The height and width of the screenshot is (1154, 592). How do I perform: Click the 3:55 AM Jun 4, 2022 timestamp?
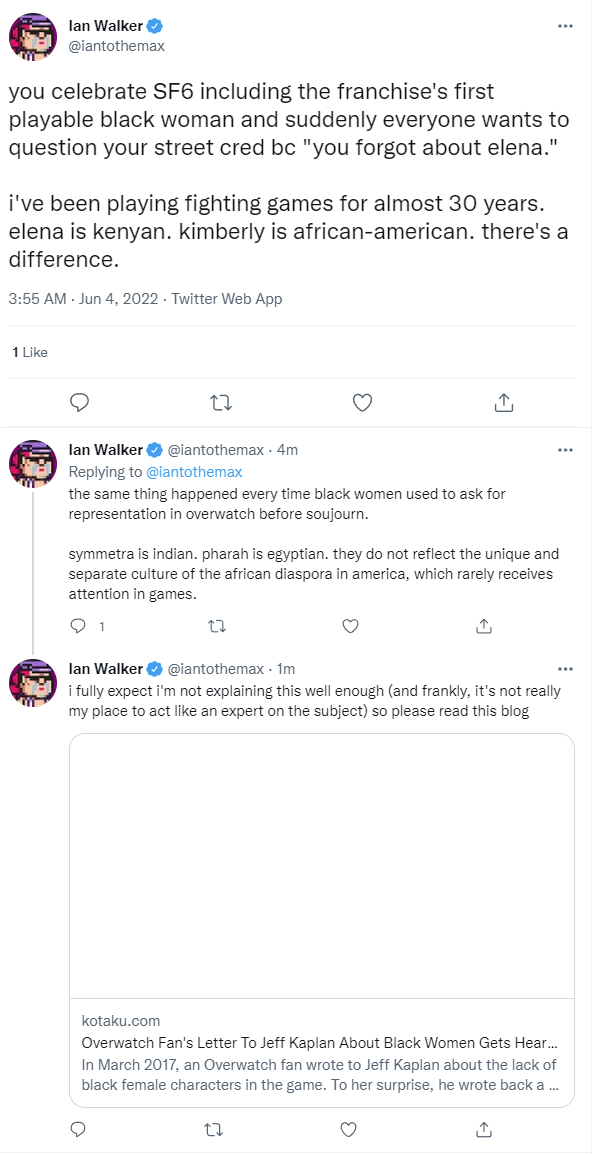[85, 299]
